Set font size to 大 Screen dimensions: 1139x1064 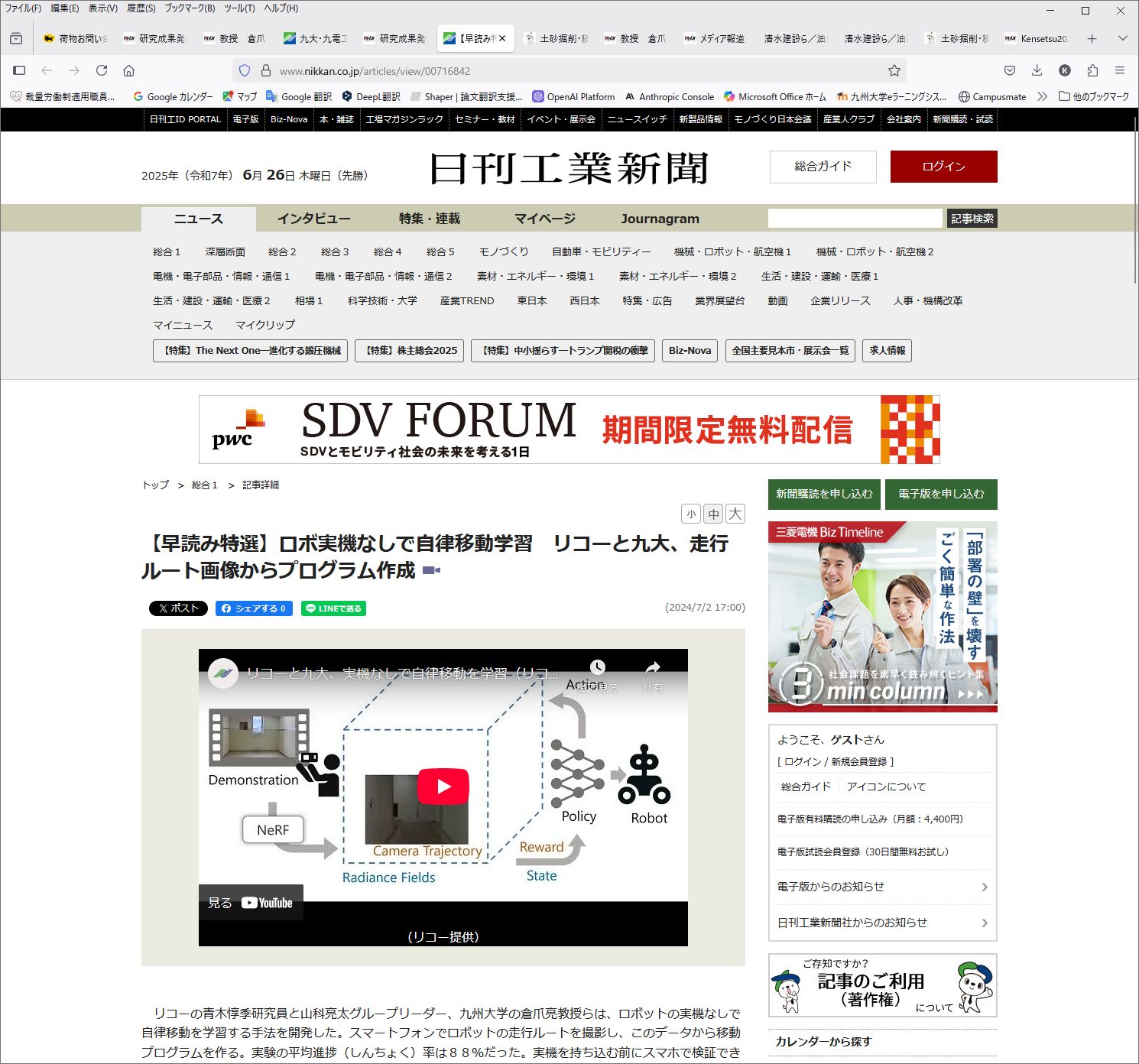(735, 514)
